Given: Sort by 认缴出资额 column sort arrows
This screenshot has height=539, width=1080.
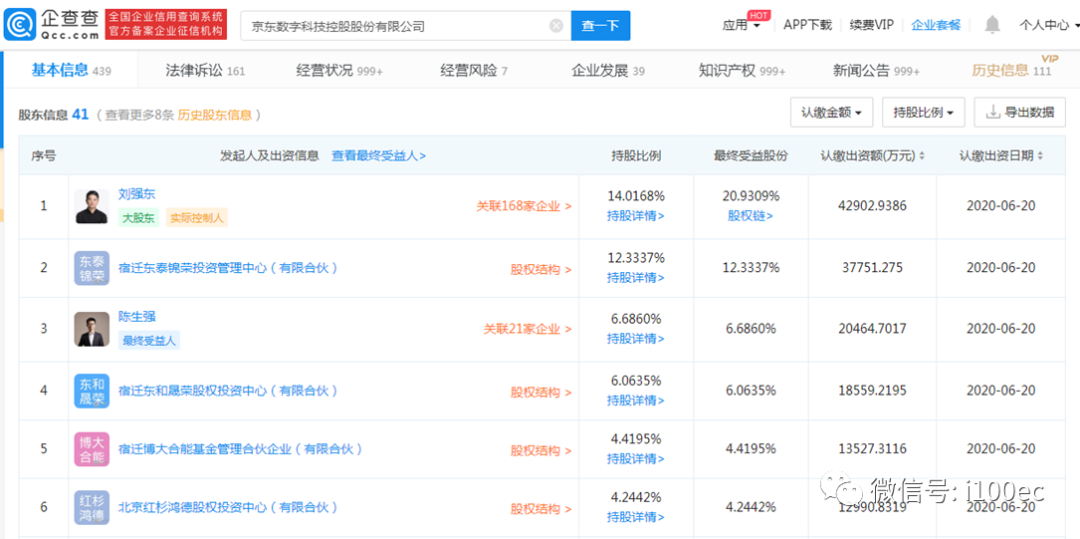Looking at the screenshot, I should click(x=922, y=156).
